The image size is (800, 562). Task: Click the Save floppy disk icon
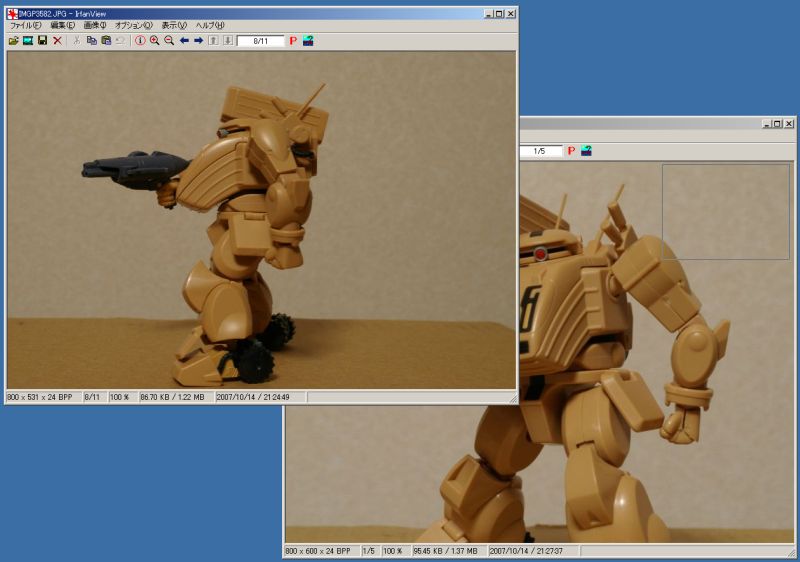42,41
